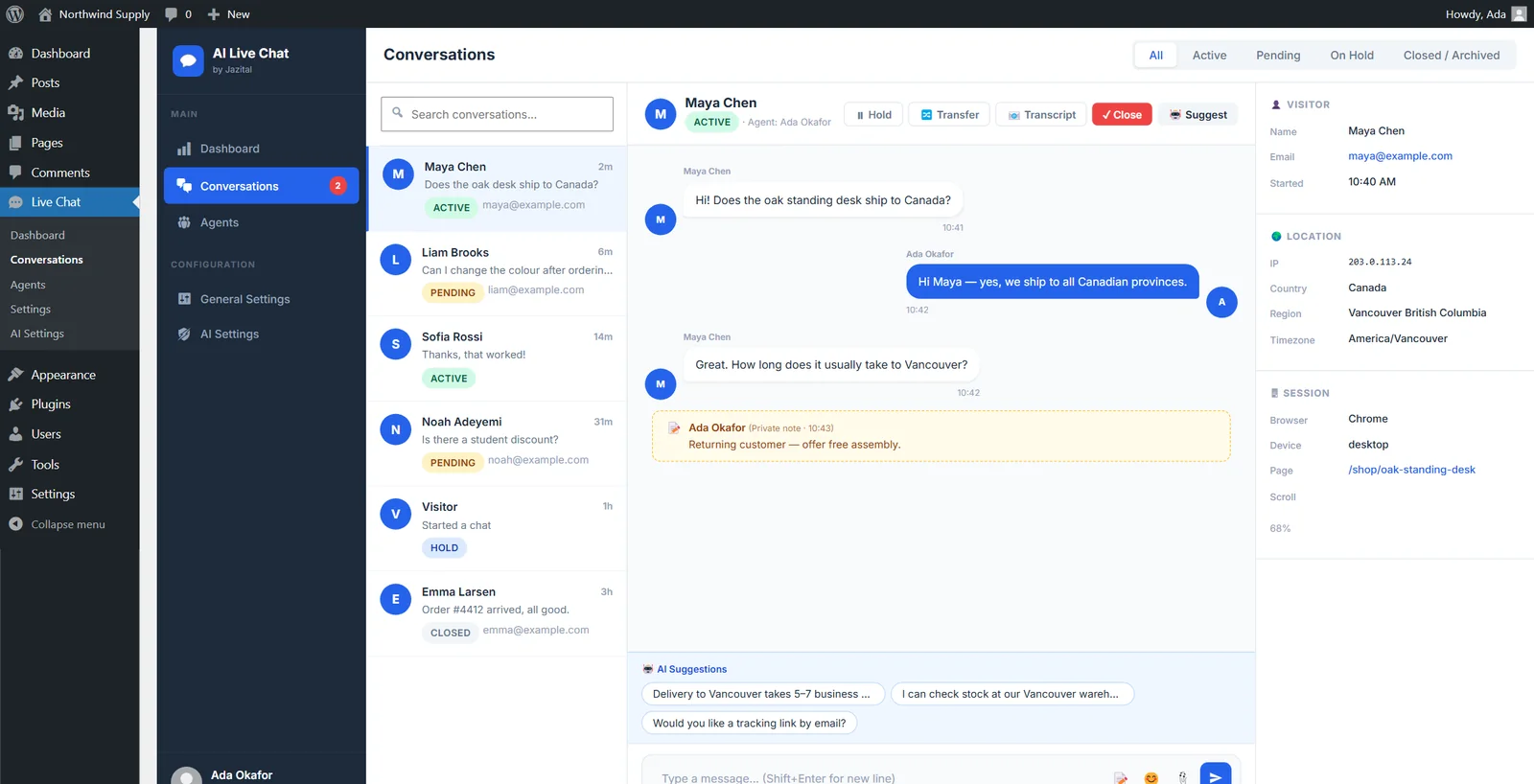Open Emma Larsen's closed conversation
Viewport: 1534px width, 784px height.
point(497,613)
